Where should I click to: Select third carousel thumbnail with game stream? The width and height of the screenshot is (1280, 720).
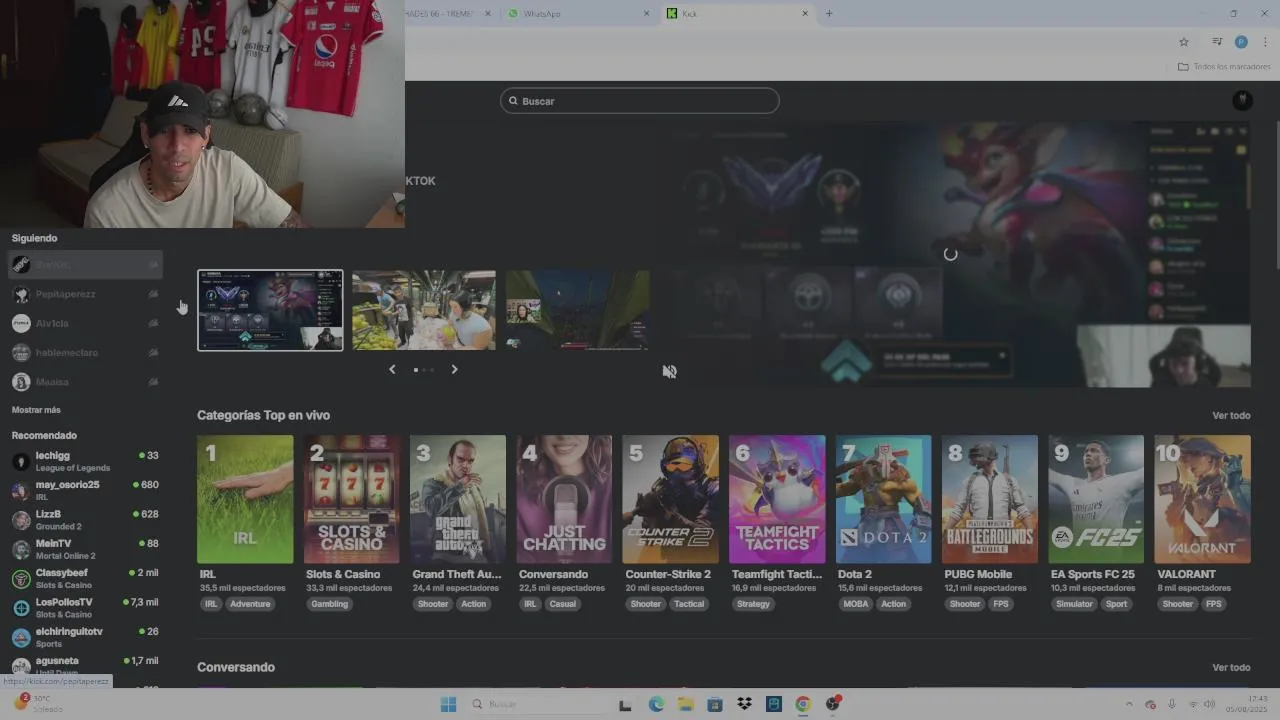coord(578,310)
